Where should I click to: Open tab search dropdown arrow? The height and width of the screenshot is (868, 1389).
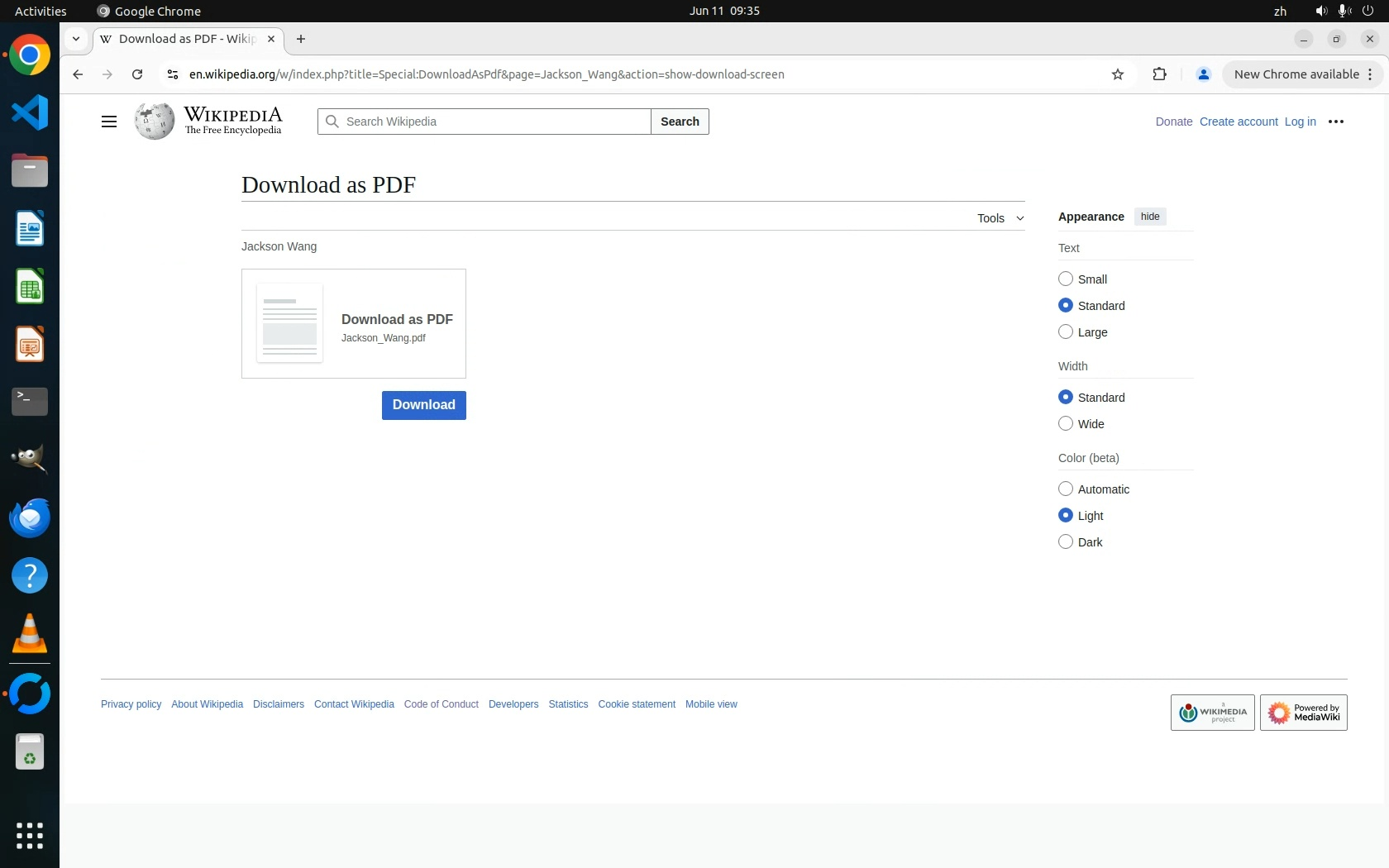tap(76, 39)
